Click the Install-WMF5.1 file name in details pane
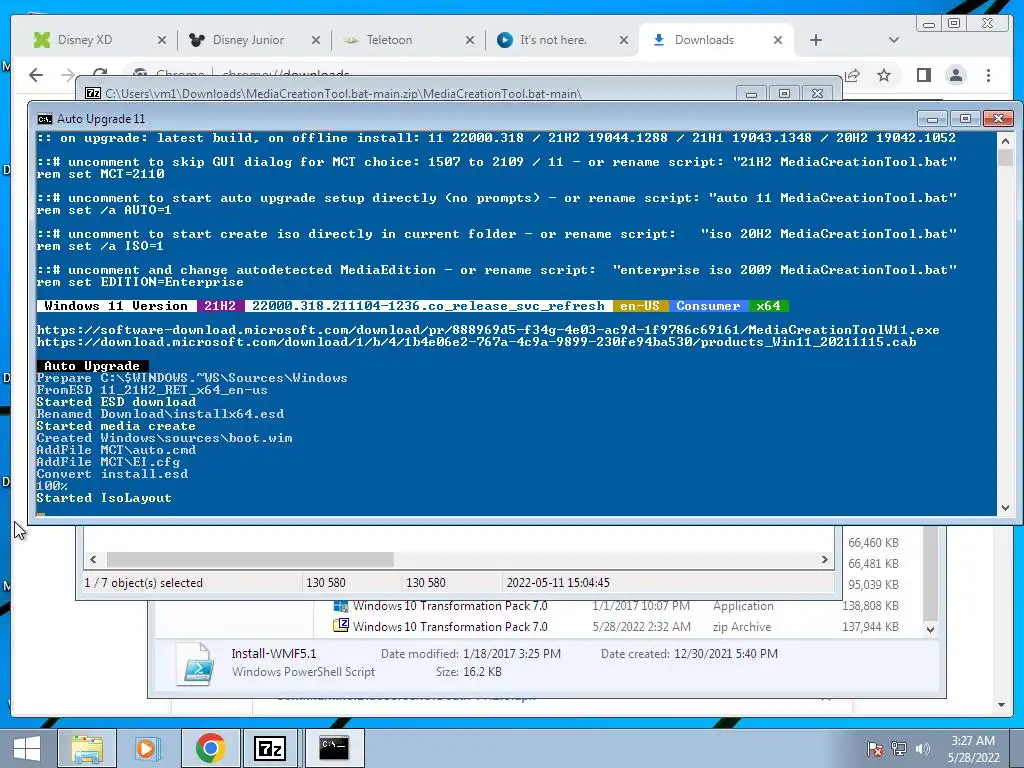Image resolution: width=1024 pixels, height=768 pixels. click(274, 653)
